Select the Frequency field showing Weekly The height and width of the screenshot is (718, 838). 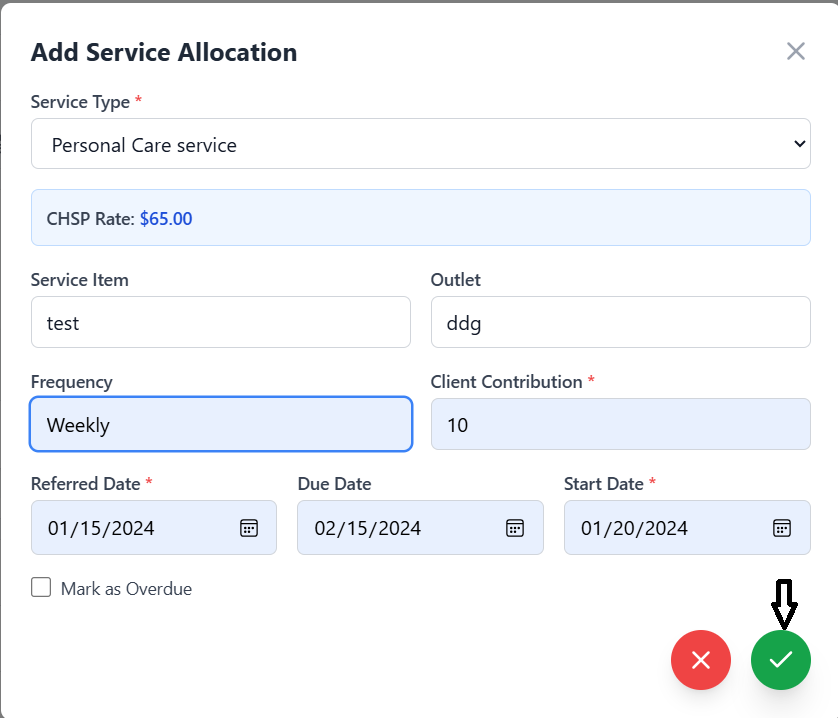[x=220, y=424]
